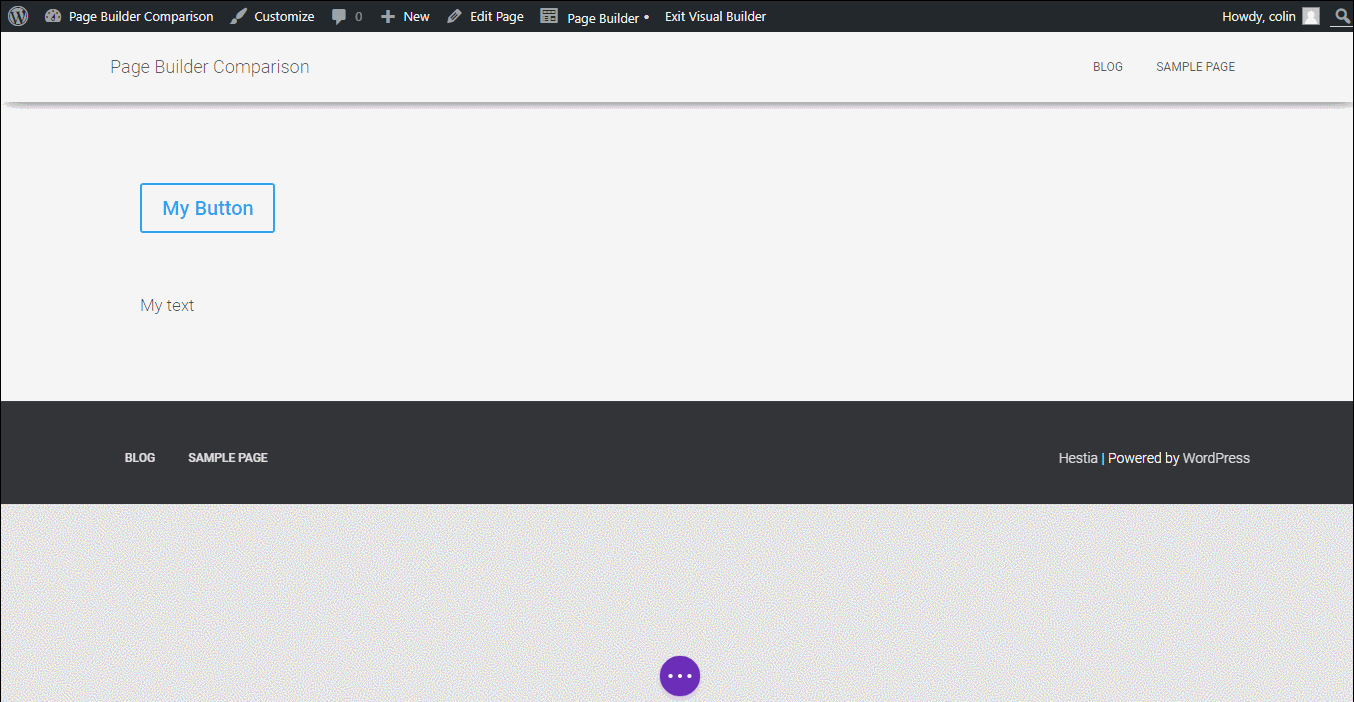Open the dashboard via the speedometer icon

click(53, 15)
